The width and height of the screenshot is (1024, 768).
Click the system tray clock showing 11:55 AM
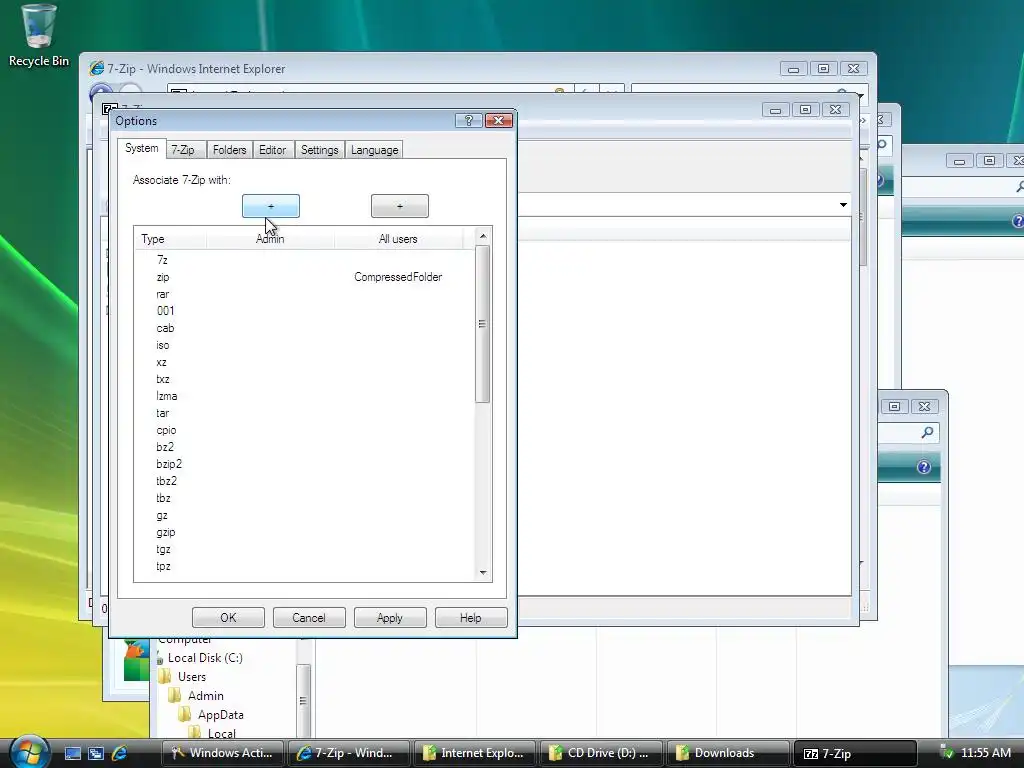[985, 753]
